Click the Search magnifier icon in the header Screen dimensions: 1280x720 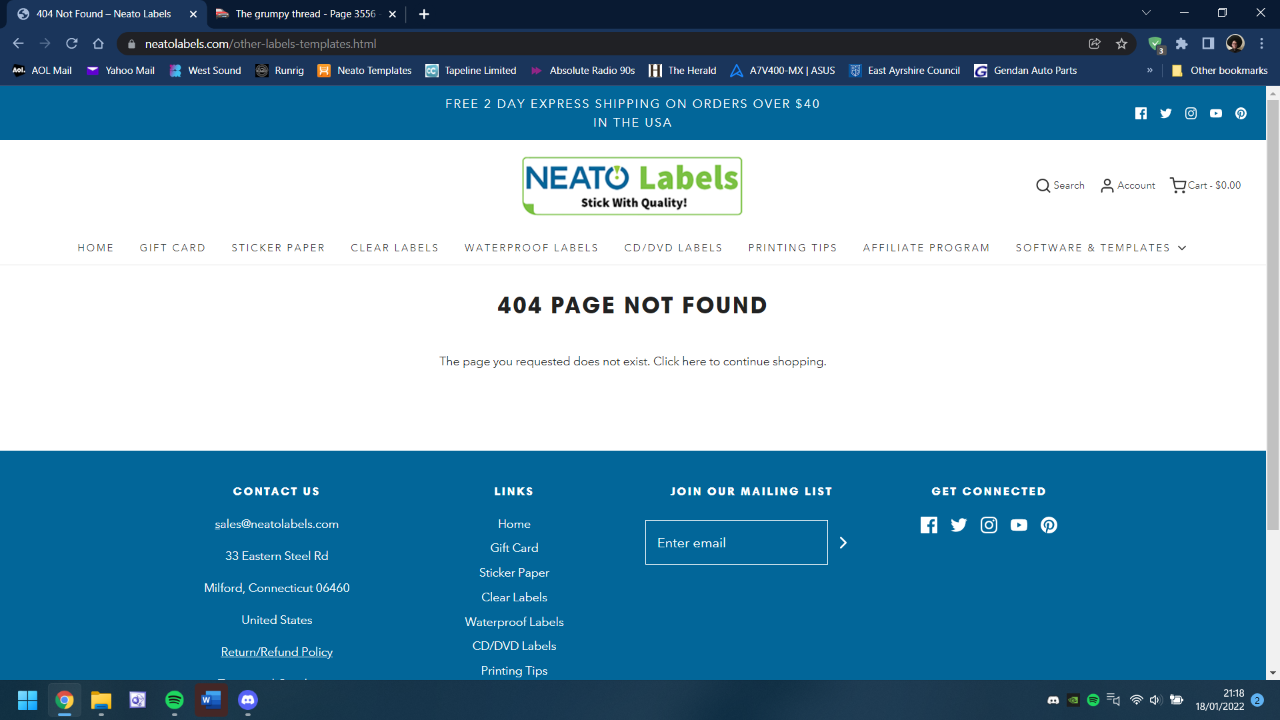1043,186
